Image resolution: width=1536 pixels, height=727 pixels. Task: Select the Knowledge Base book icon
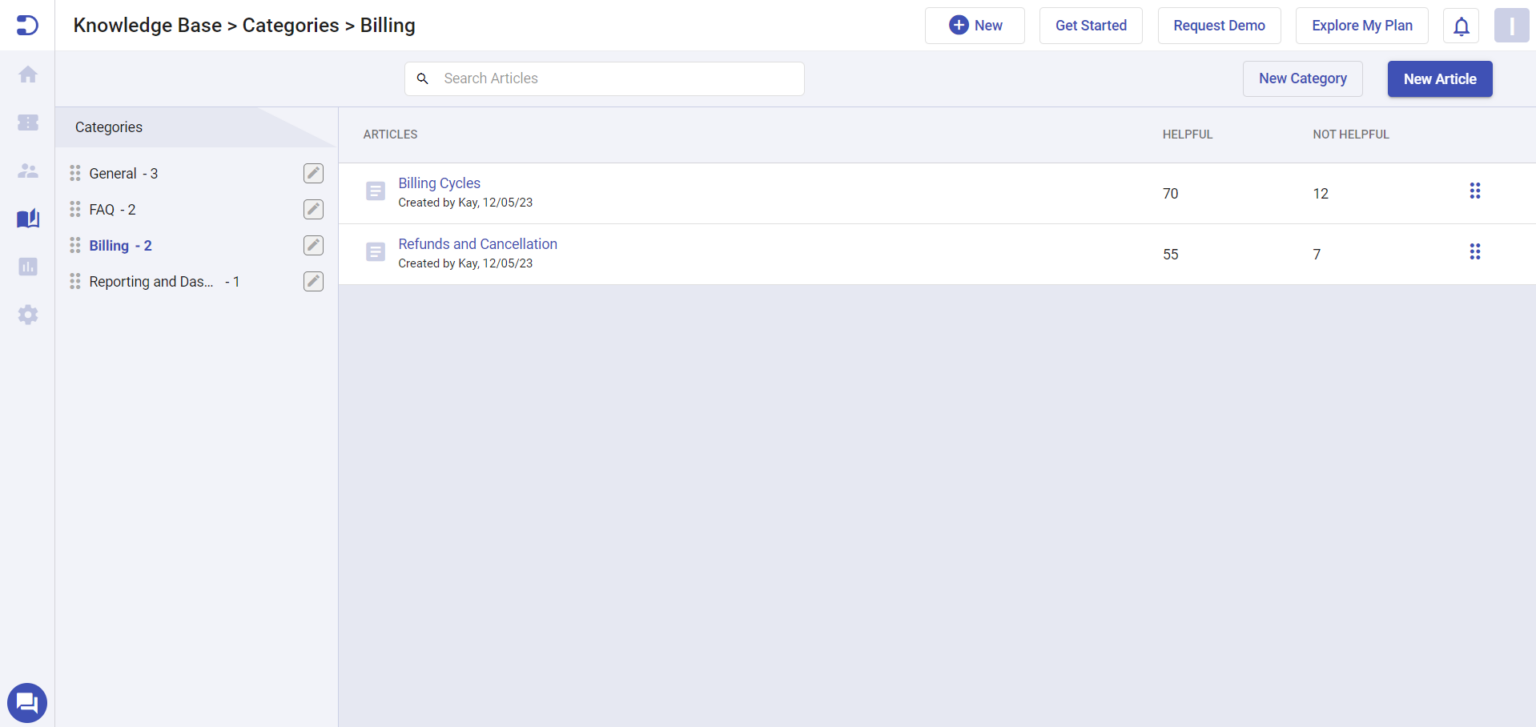point(27,218)
